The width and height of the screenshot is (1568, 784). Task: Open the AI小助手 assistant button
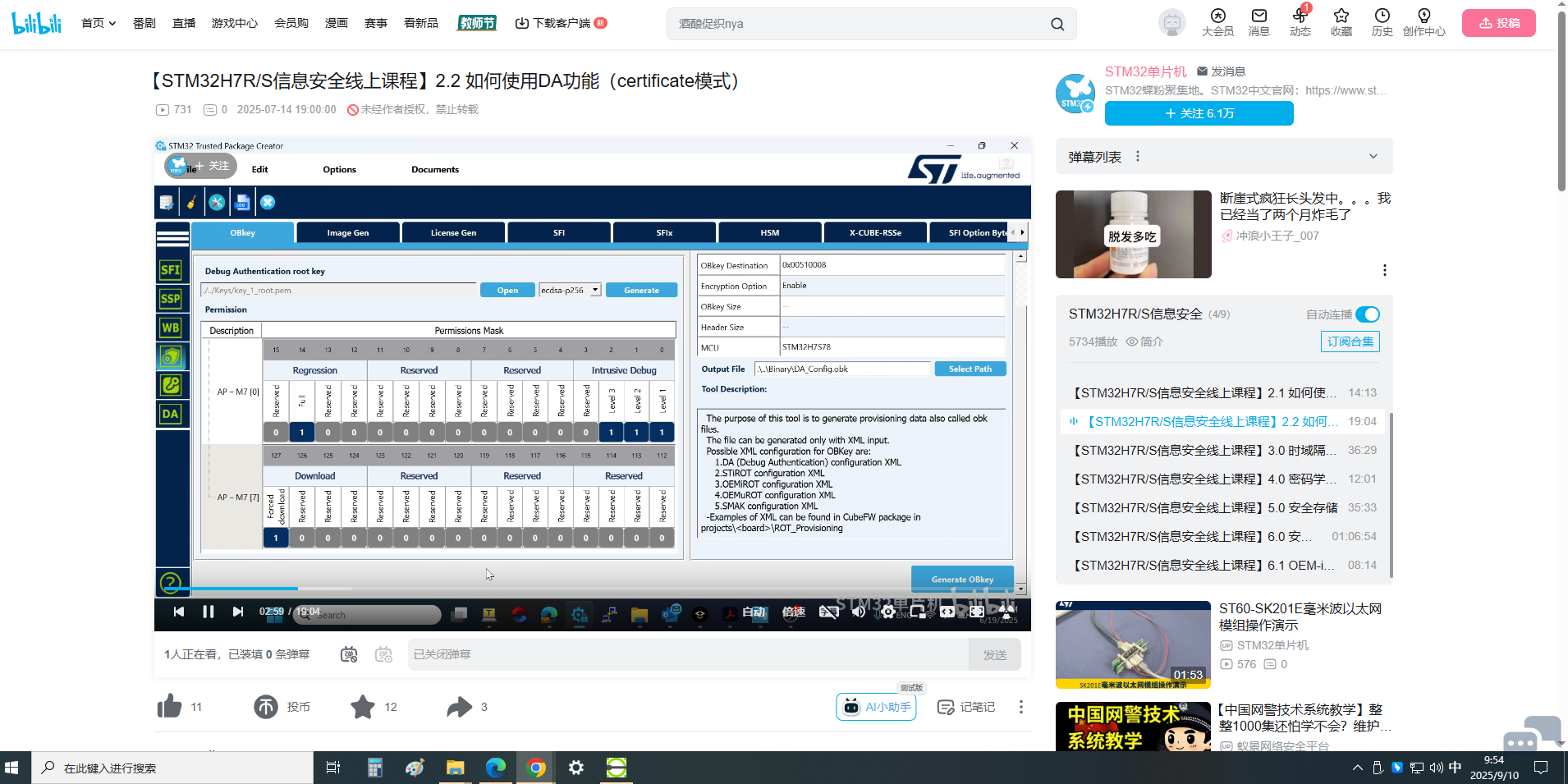click(x=877, y=707)
